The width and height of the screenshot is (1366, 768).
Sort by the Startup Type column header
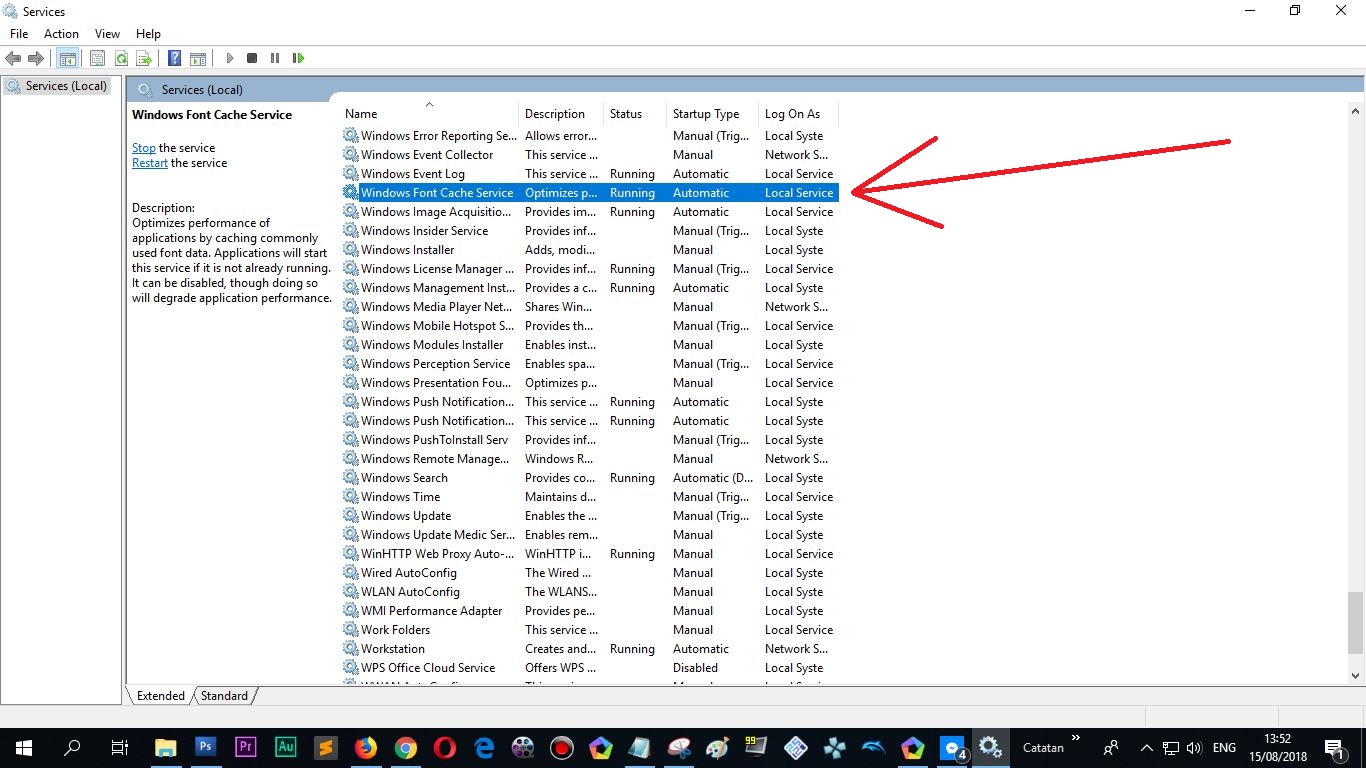pyautogui.click(x=712, y=114)
